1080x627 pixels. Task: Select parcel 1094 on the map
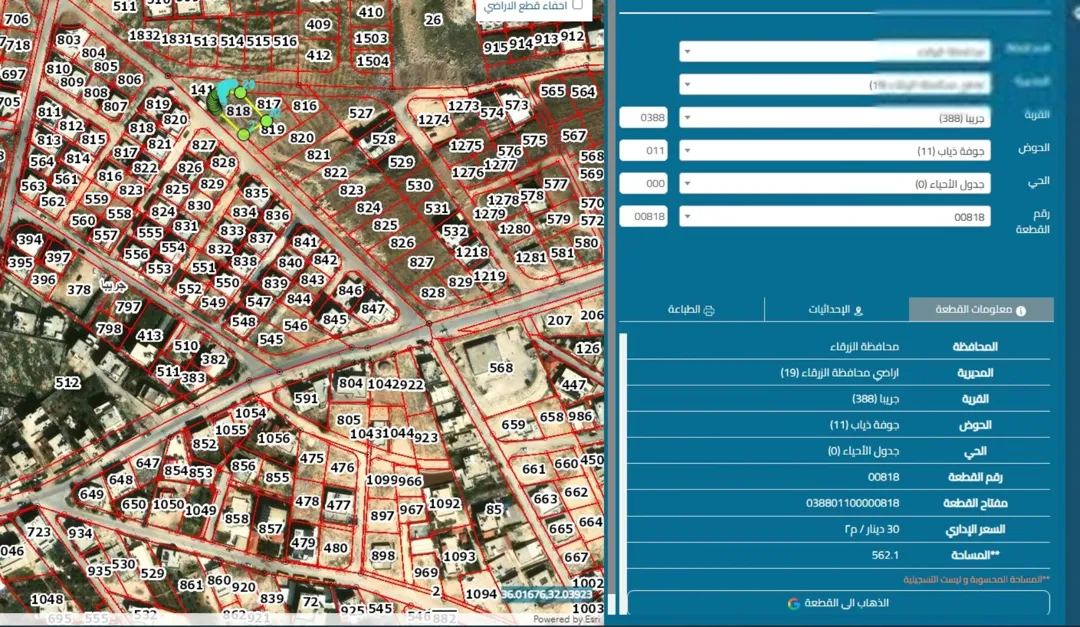click(x=481, y=594)
